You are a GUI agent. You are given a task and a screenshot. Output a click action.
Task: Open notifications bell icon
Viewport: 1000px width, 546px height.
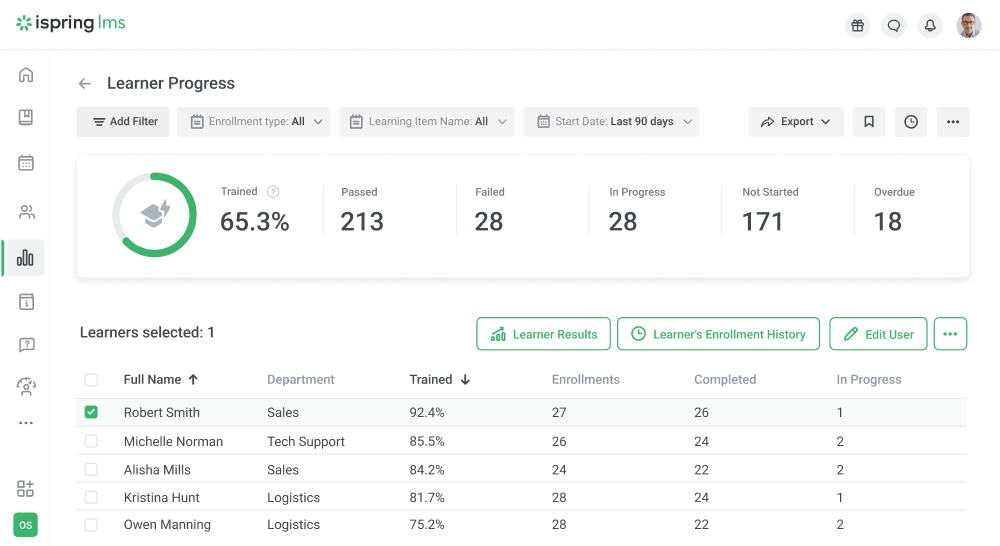point(930,26)
